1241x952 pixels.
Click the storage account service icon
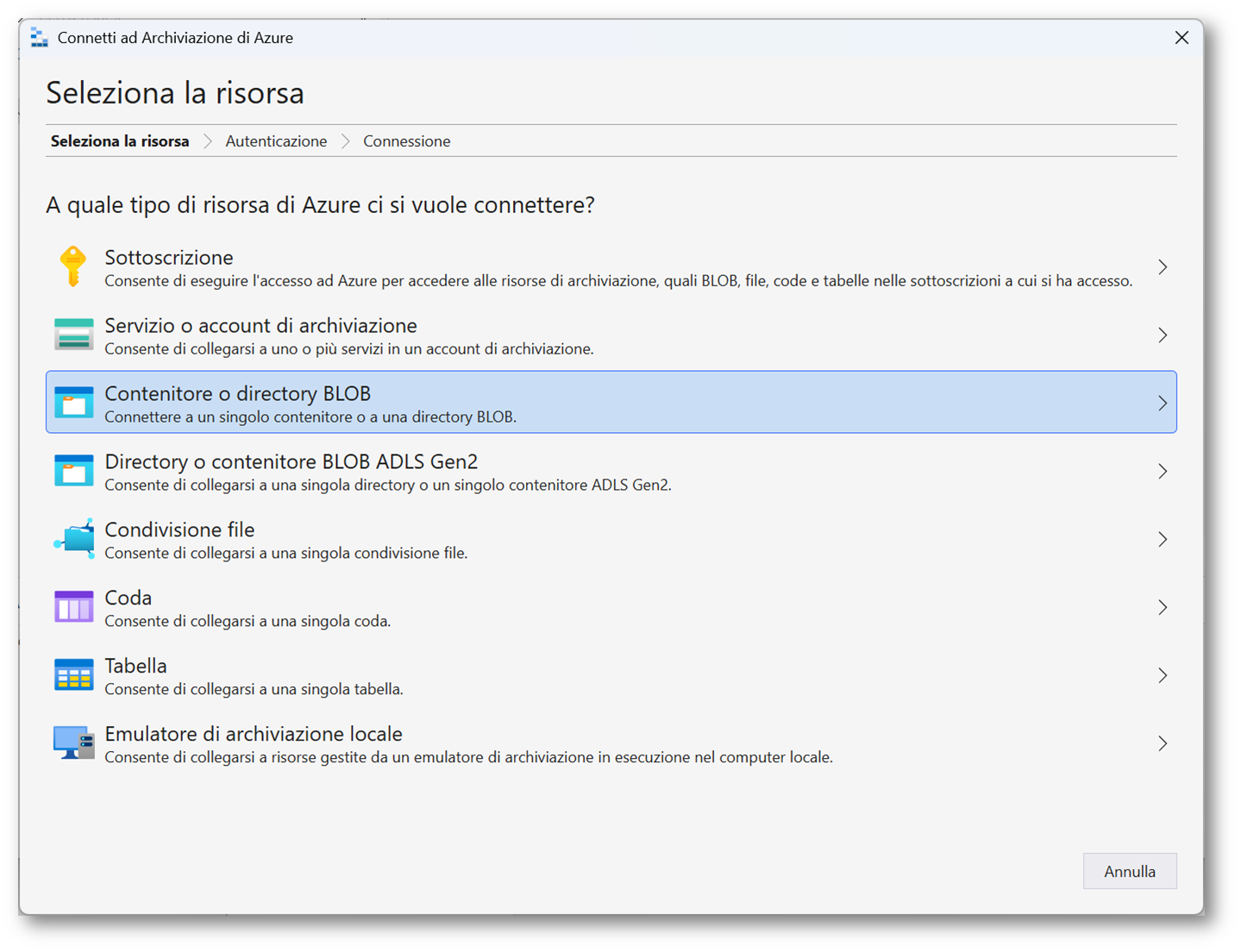(73, 335)
